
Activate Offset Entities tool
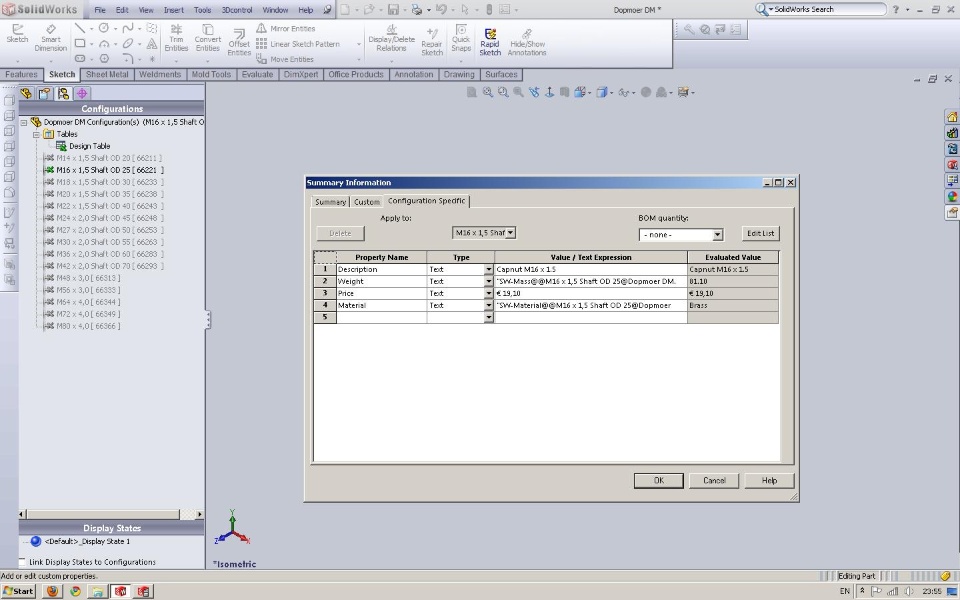[239, 42]
